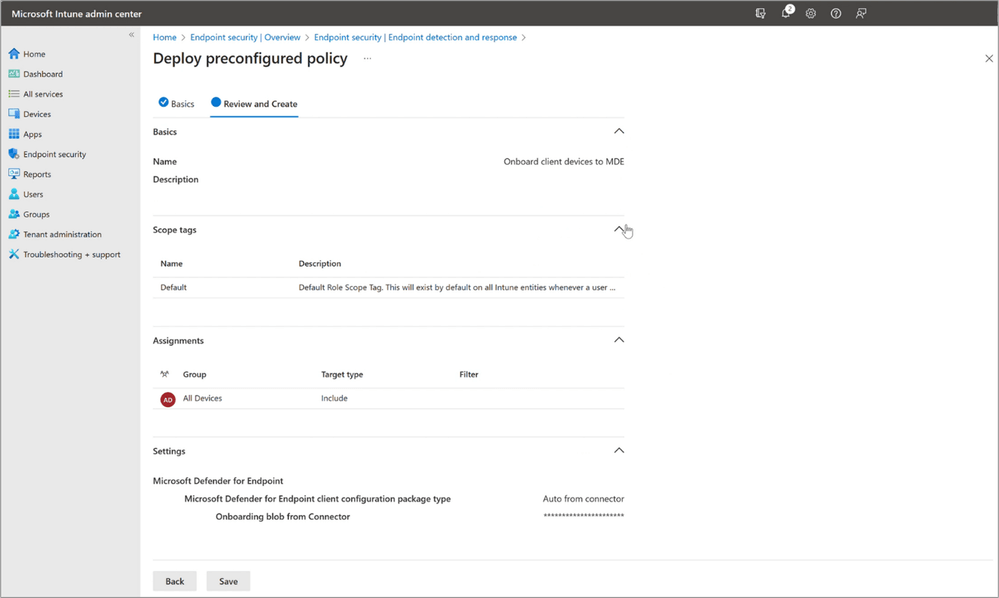Click the Back button
The width and height of the screenshot is (999, 598).
[175, 581]
